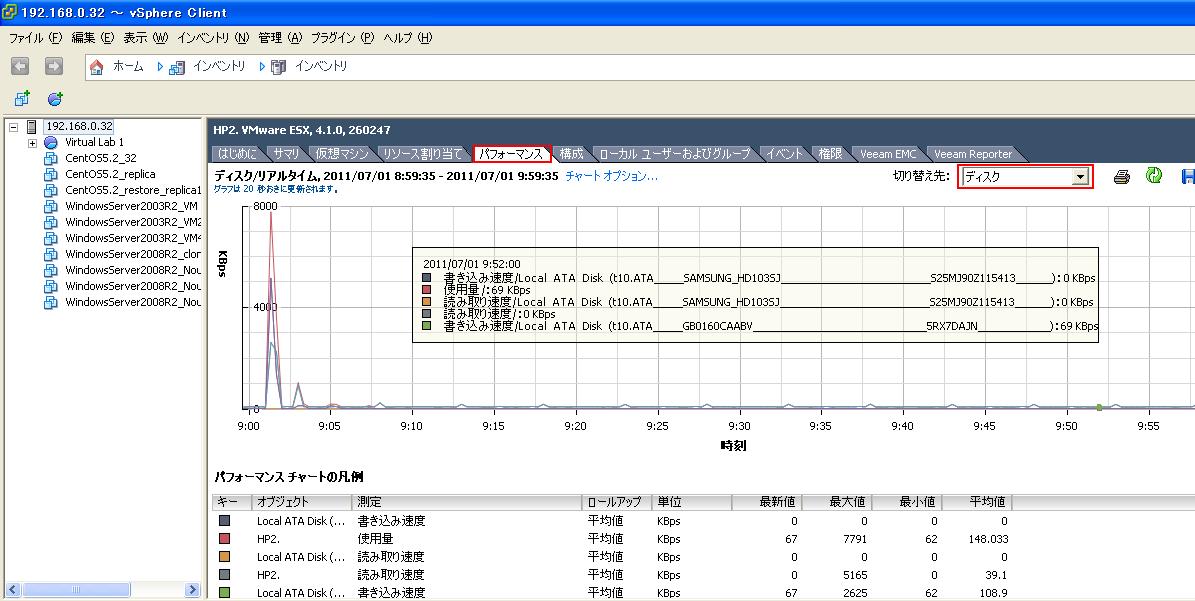
Task: Expand the Virtual Lab 1 tree node
Action: [x=32, y=142]
